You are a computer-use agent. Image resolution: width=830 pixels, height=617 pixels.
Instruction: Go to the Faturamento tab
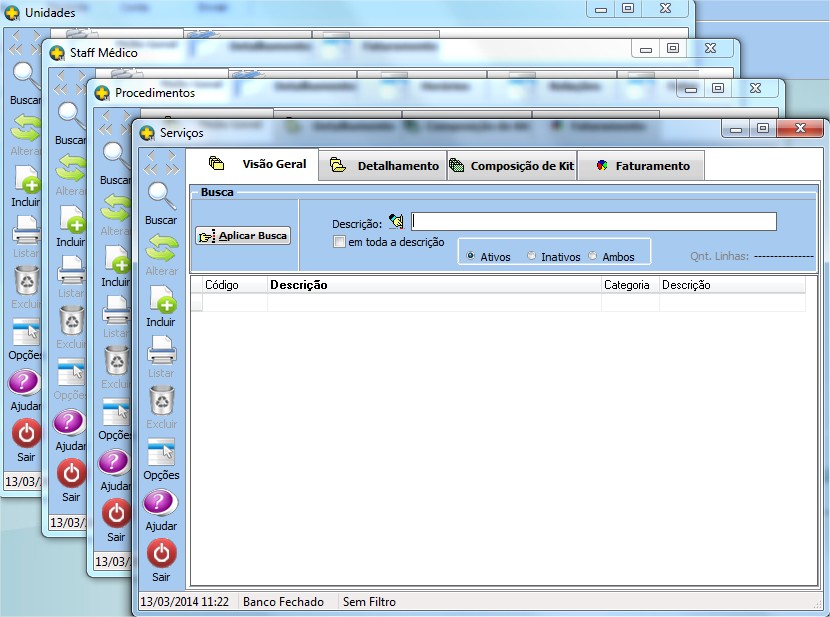[x=642, y=166]
